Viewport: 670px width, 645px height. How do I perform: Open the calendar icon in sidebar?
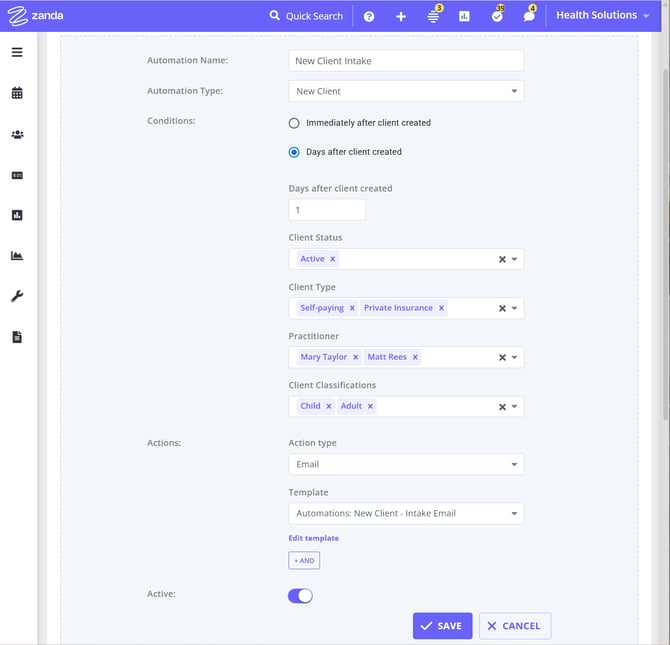[17, 93]
